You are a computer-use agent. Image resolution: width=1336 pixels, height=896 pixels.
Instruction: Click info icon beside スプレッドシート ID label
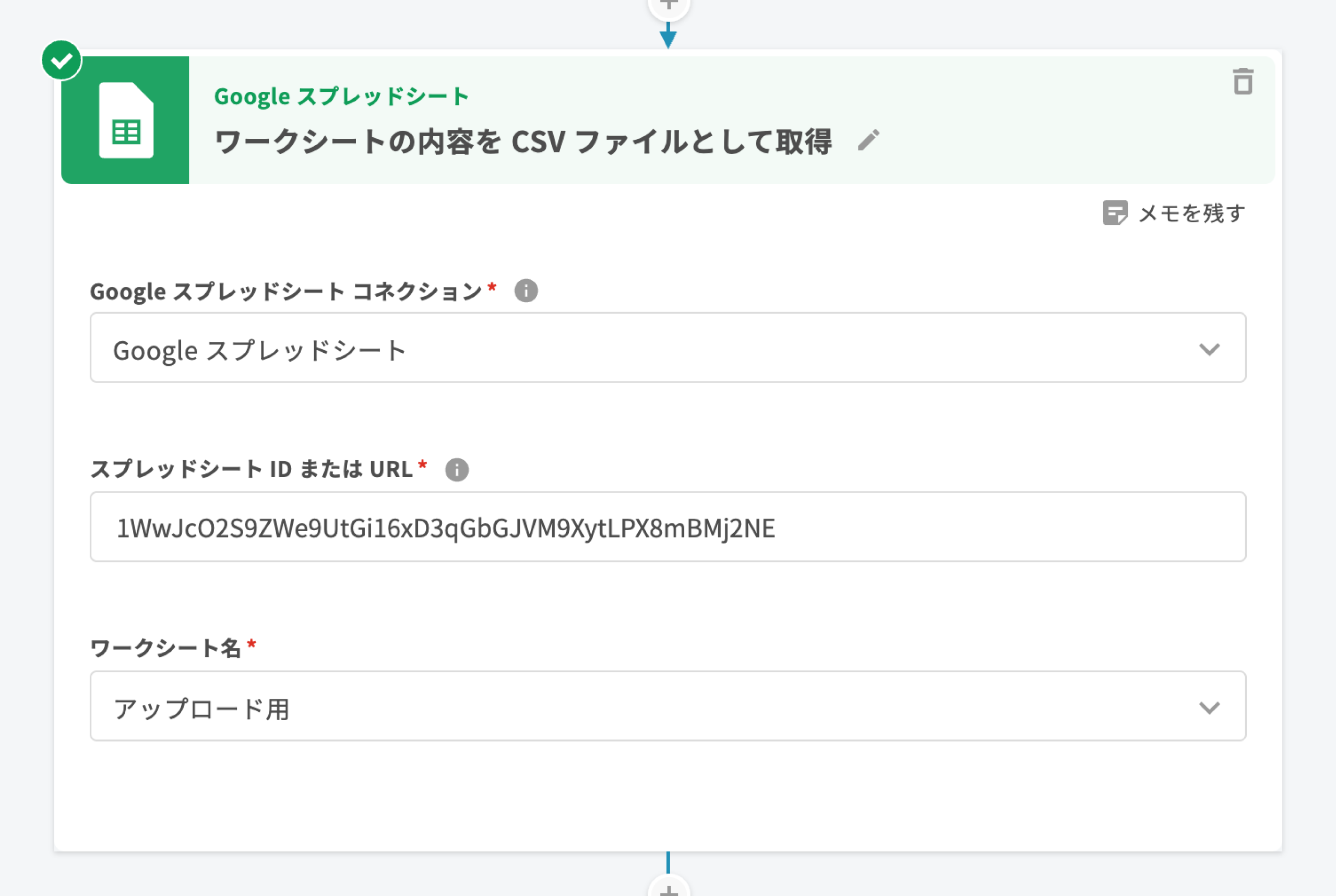tap(457, 470)
